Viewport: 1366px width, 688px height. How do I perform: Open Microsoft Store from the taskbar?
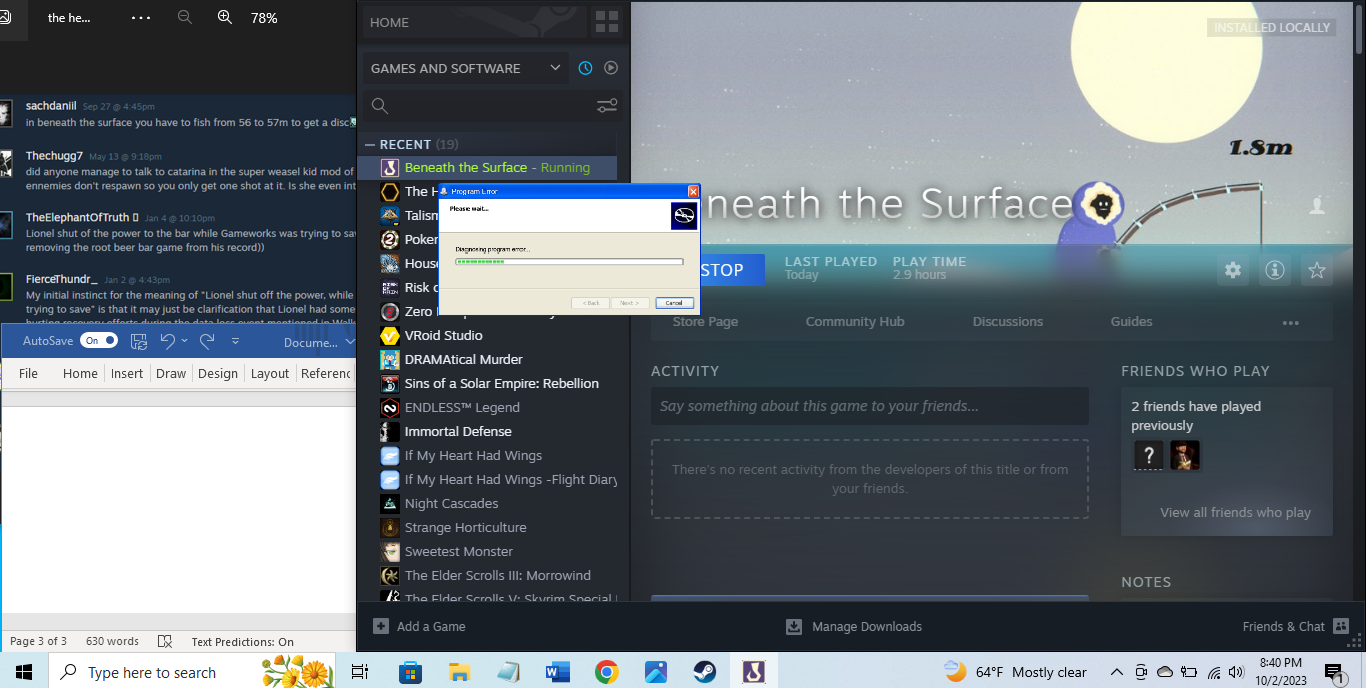[410, 672]
